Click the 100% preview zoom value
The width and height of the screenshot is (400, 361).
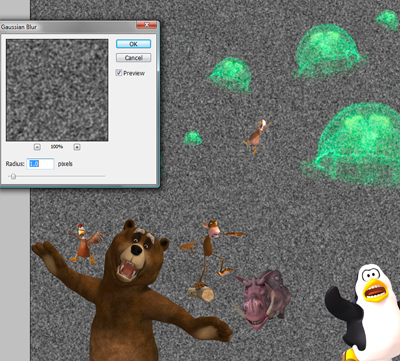click(57, 147)
